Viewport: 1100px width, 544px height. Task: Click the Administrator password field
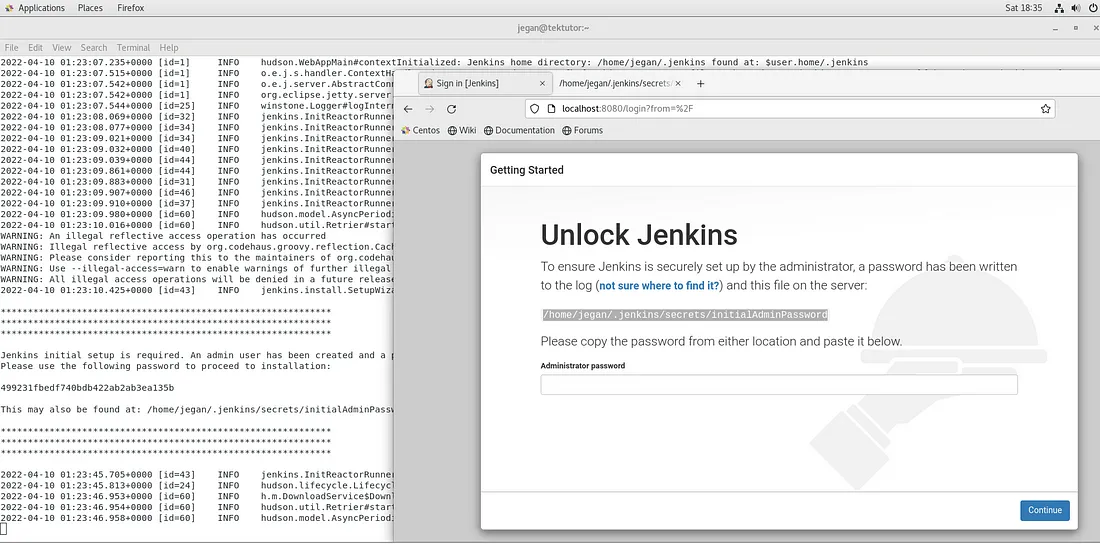tap(779, 385)
